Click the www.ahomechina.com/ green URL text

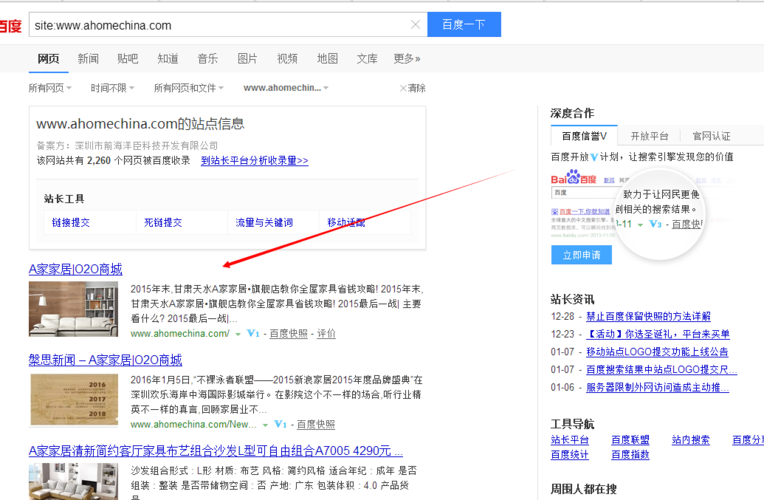pos(180,334)
